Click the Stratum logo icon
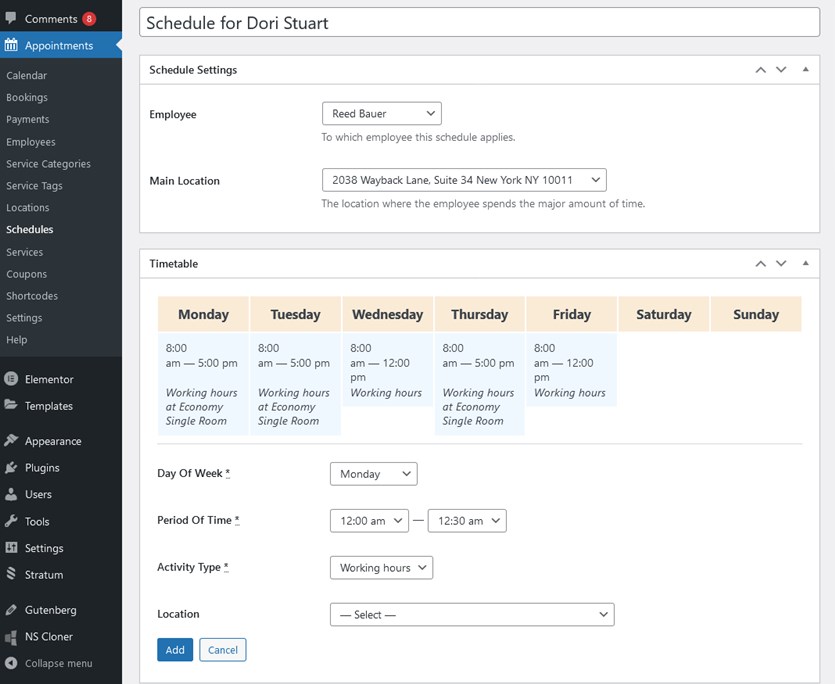 pos(11,574)
